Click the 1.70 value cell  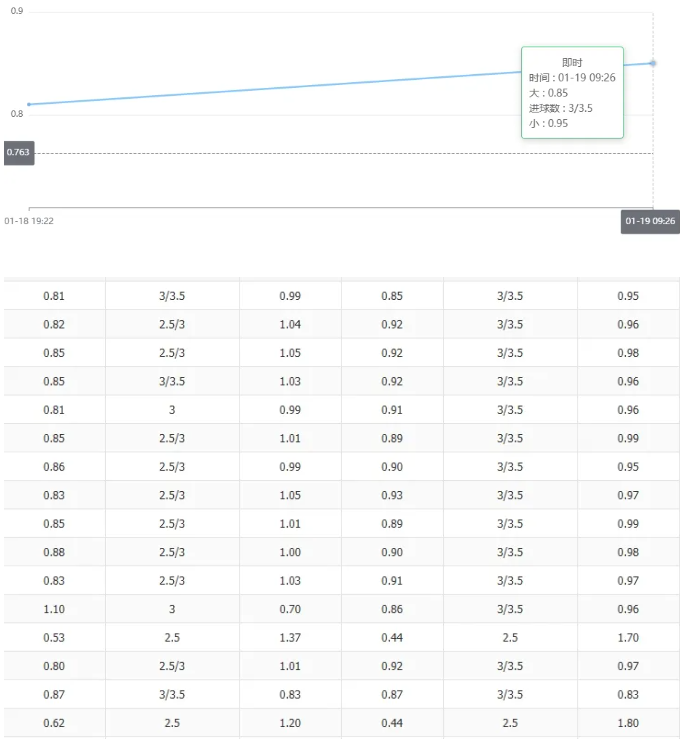click(x=627, y=637)
